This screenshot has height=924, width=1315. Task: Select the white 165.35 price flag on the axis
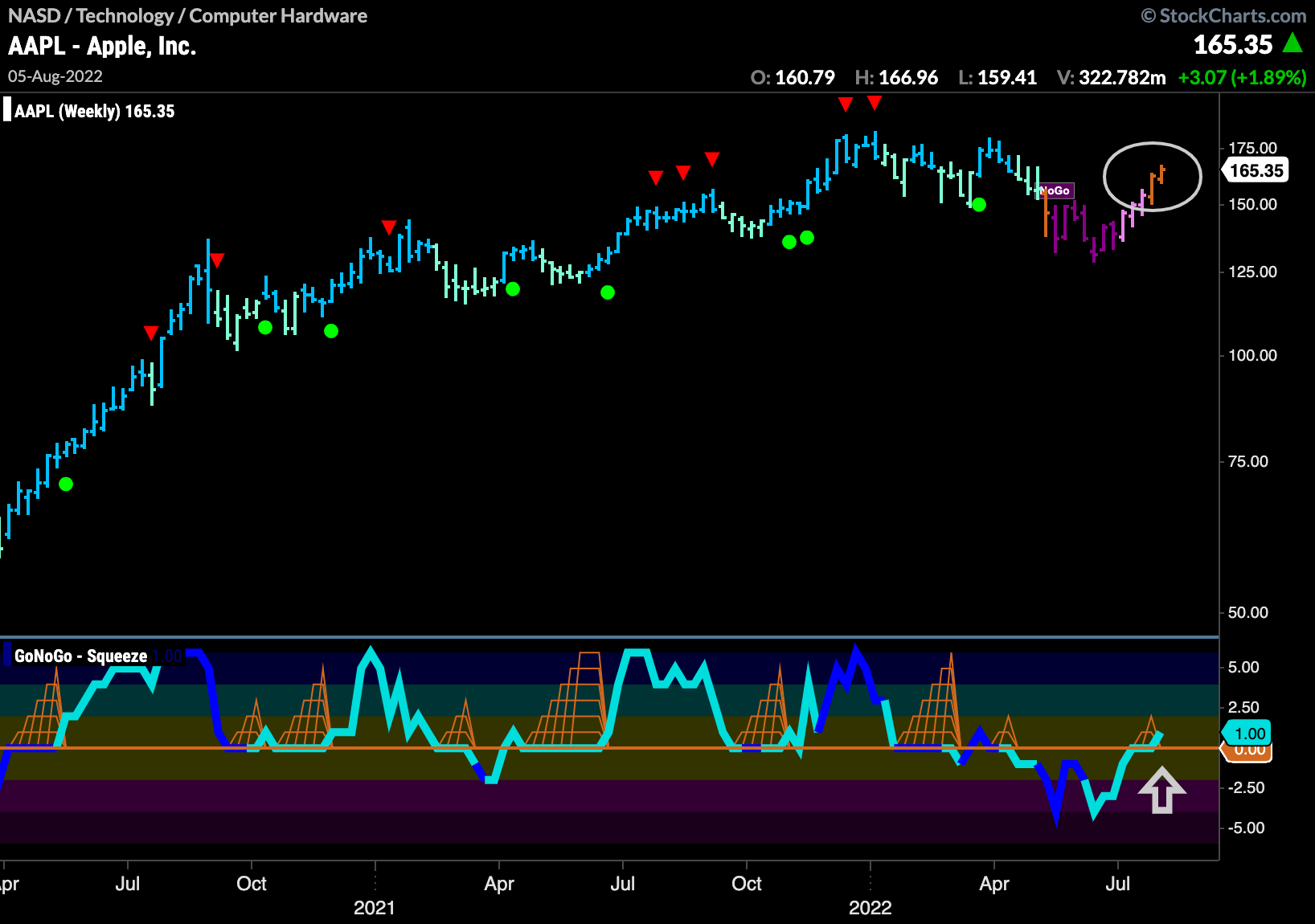[1256, 170]
